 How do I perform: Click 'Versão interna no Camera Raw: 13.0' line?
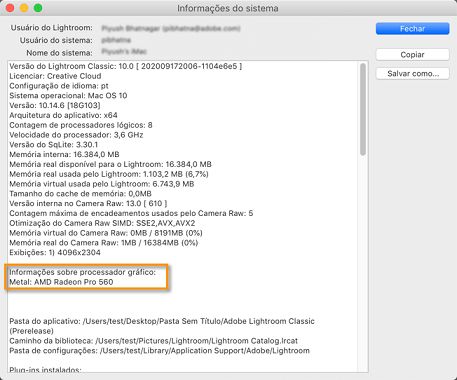pos(88,203)
